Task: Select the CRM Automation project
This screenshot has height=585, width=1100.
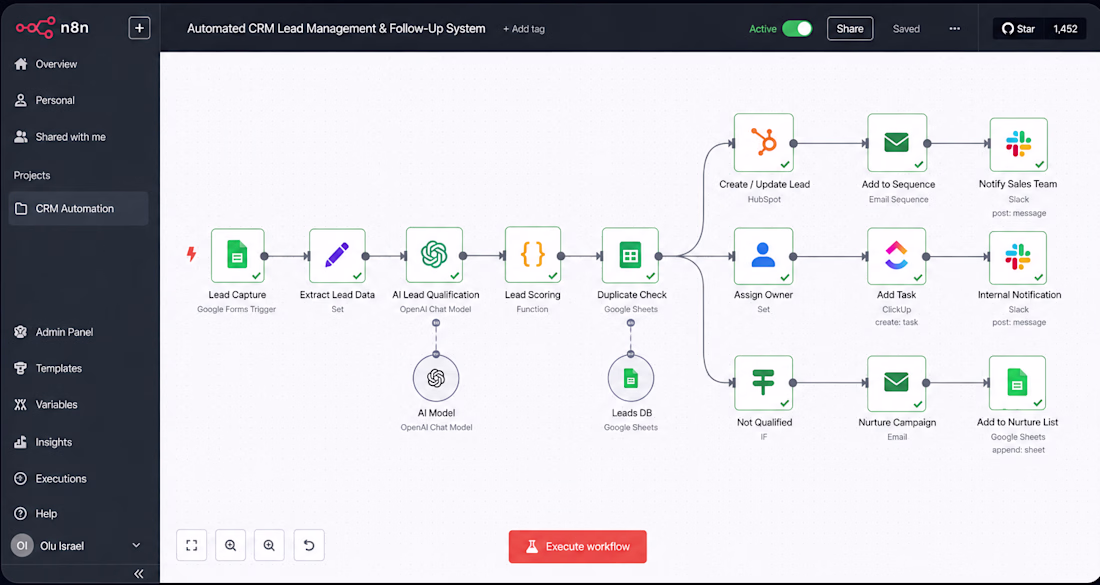Action: click(79, 208)
